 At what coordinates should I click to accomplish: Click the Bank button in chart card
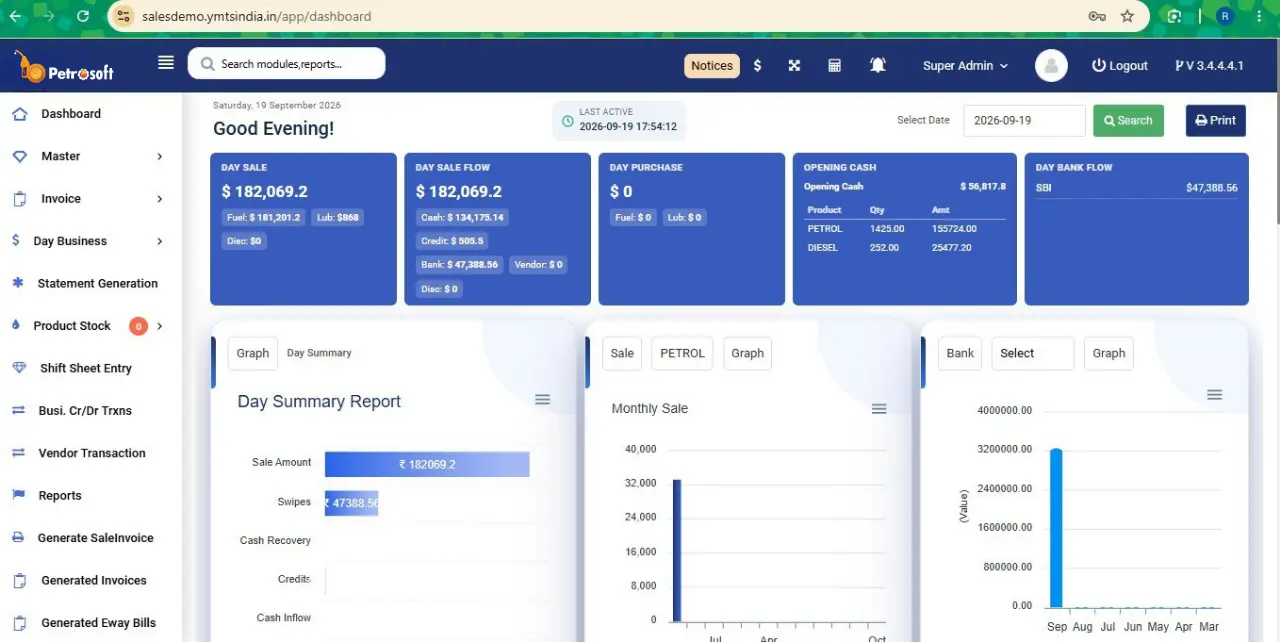pyautogui.click(x=960, y=353)
